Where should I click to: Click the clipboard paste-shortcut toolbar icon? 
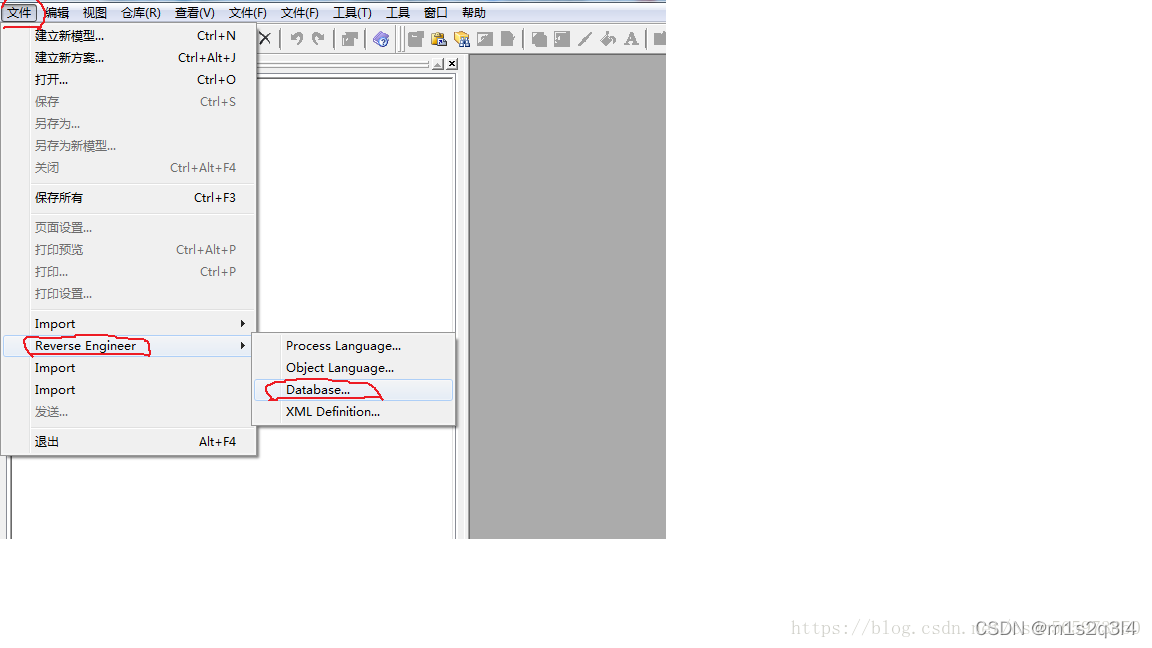tap(439, 39)
